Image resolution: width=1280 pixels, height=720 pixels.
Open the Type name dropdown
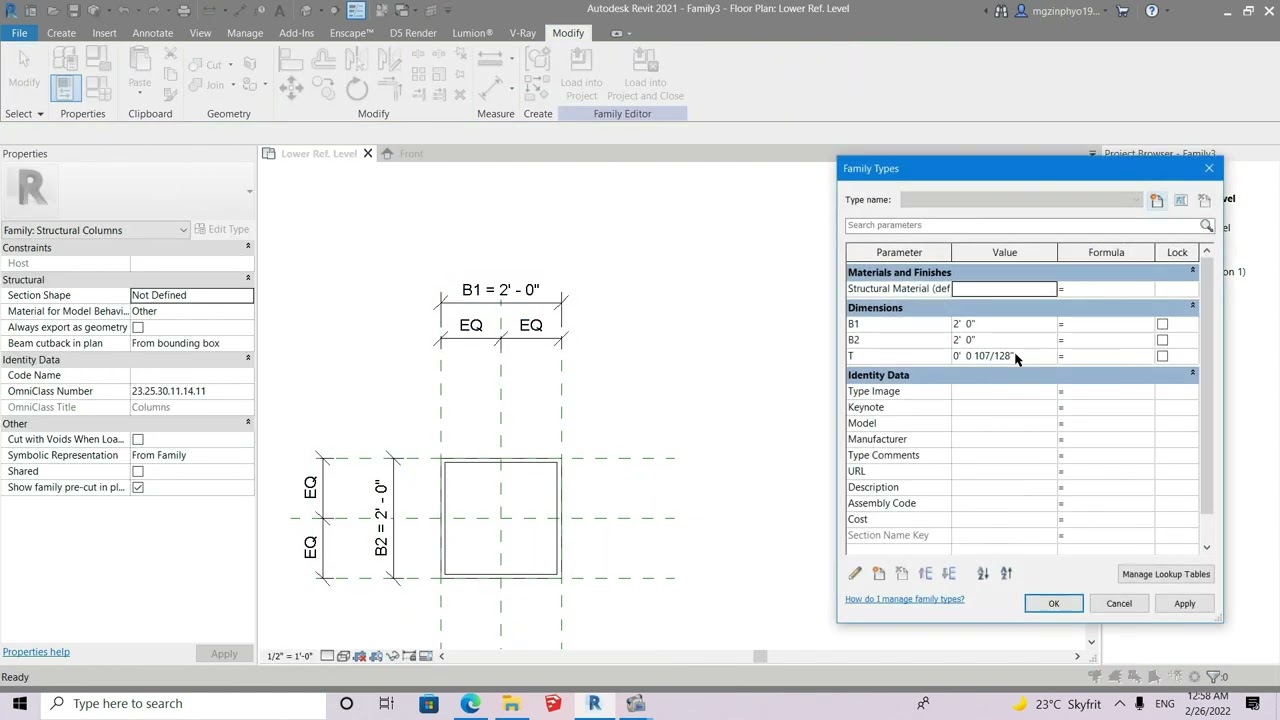click(x=1021, y=200)
